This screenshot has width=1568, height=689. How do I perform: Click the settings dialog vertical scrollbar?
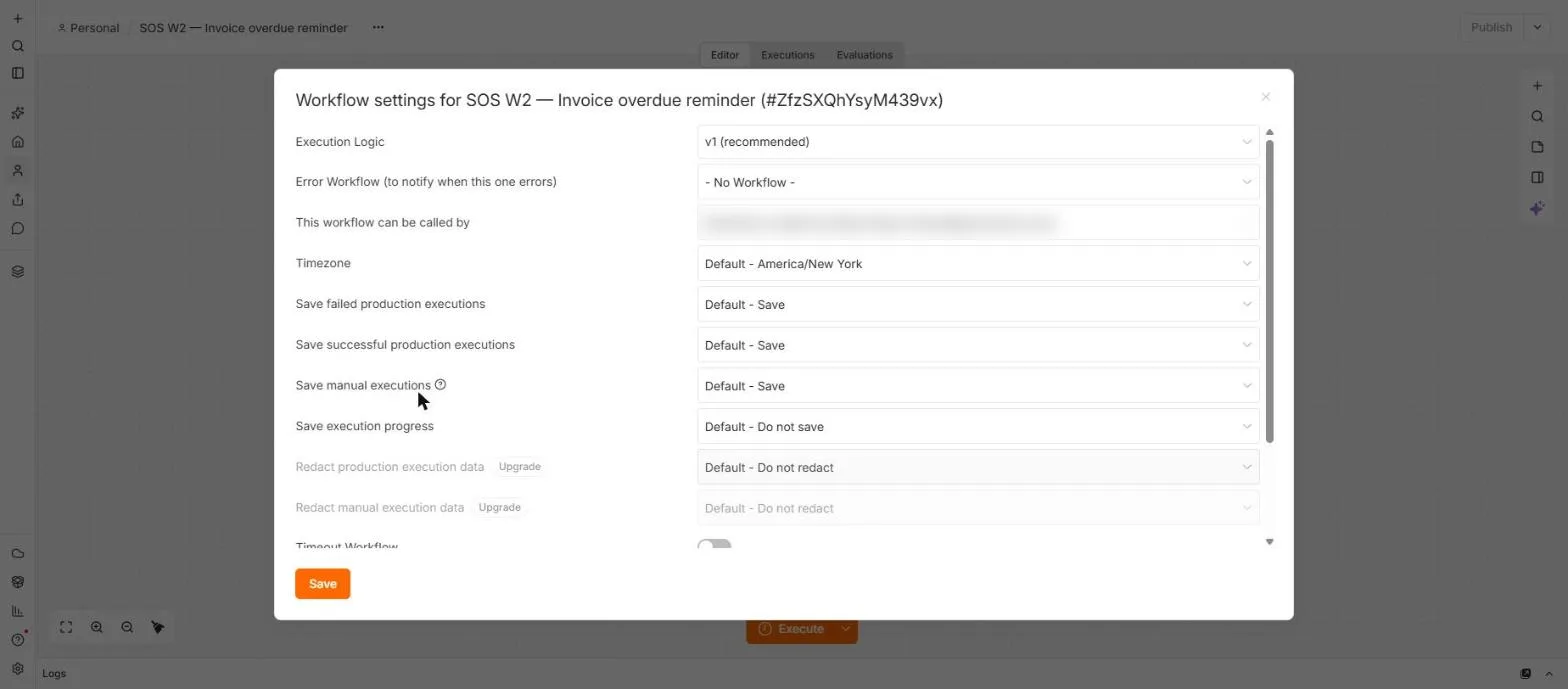(x=1270, y=291)
